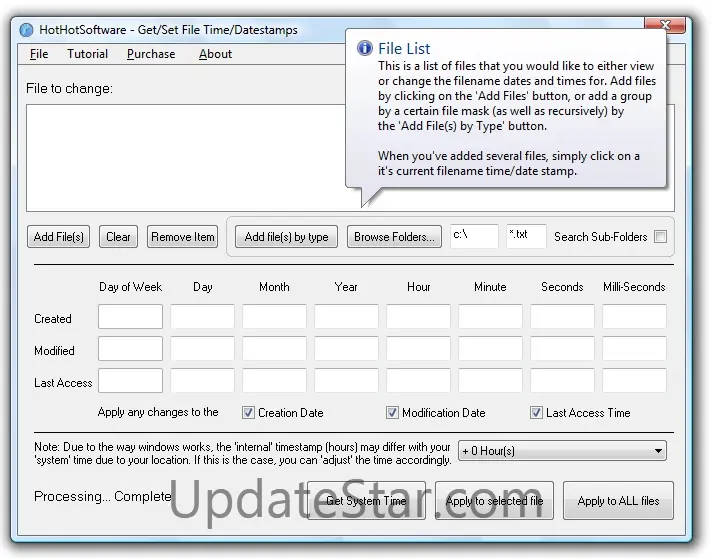Click the Last Access Year field
Viewport: 712px width, 558px height.
(346, 380)
